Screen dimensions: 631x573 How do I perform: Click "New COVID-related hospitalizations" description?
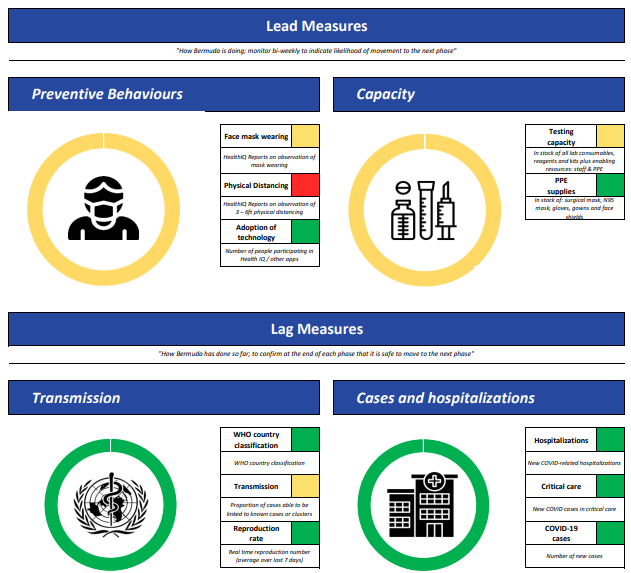(574, 463)
